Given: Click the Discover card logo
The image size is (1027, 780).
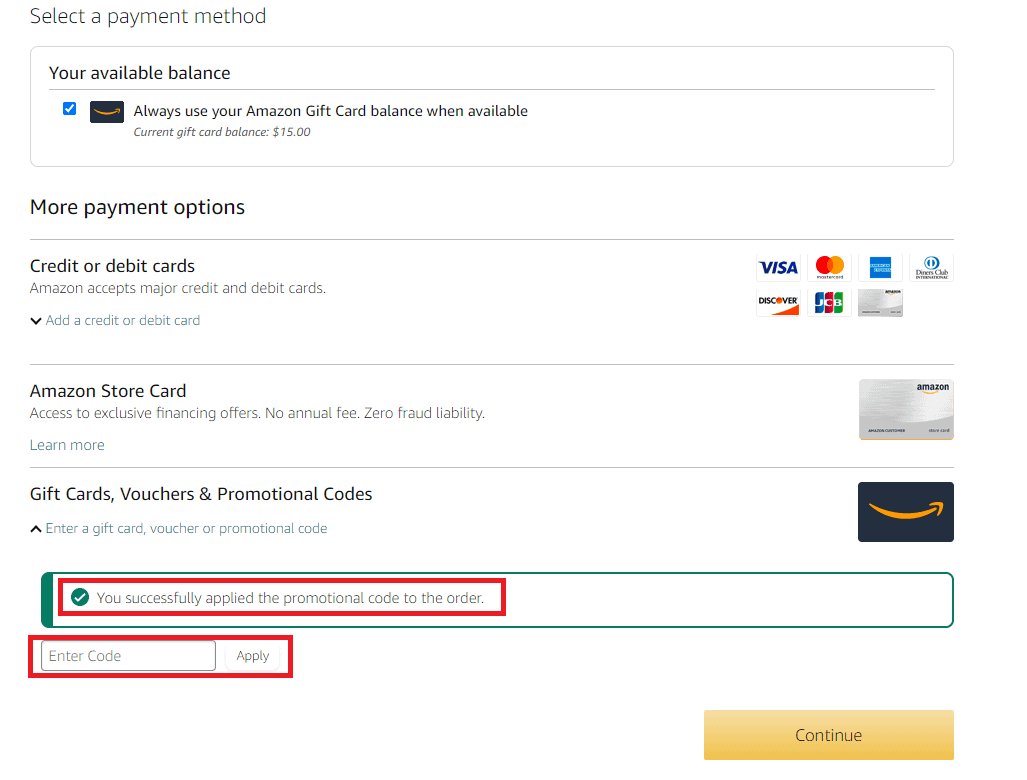Looking at the screenshot, I should pyautogui.click(x=777, y=303).
